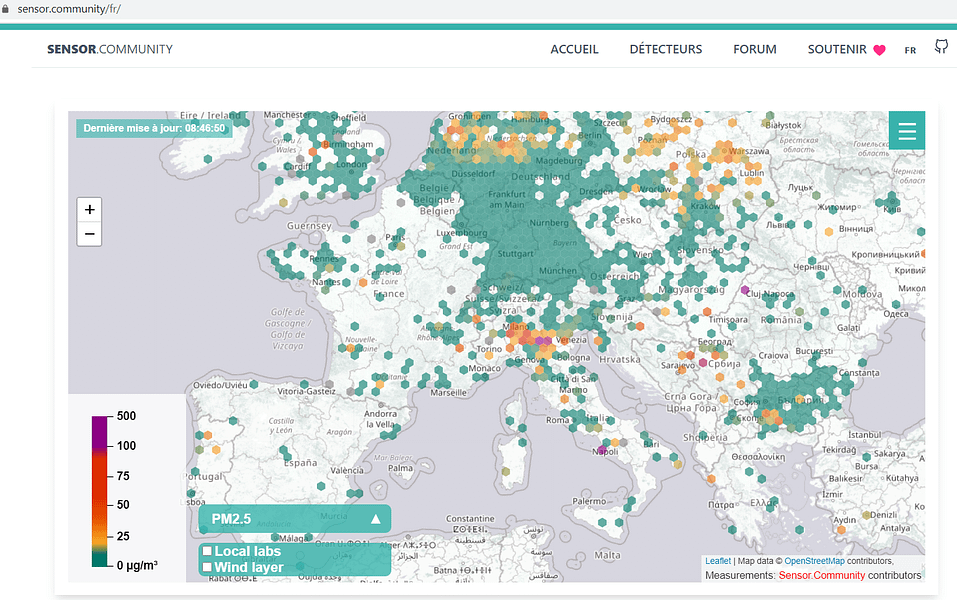
Task: Open the Sensor.Community contributors link
Action: 822,575
